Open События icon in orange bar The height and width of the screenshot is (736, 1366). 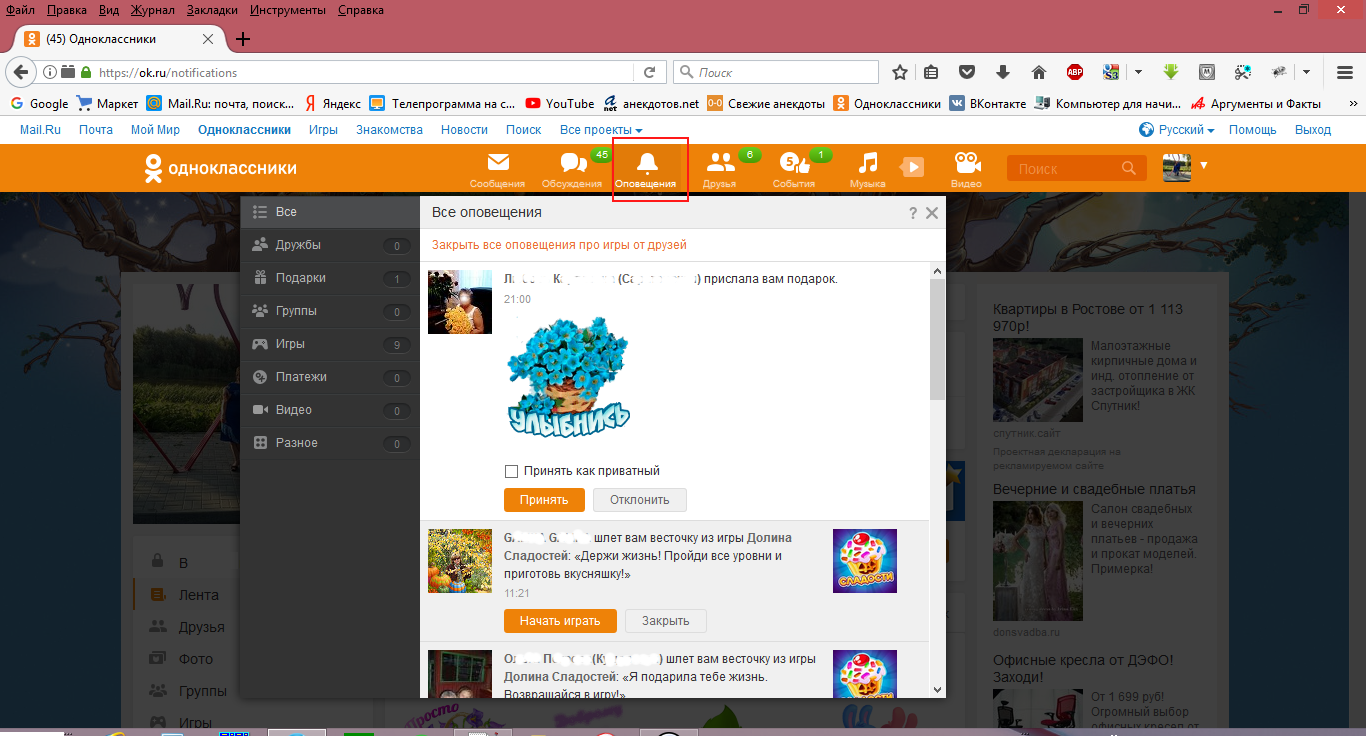(x=793, y=163)
